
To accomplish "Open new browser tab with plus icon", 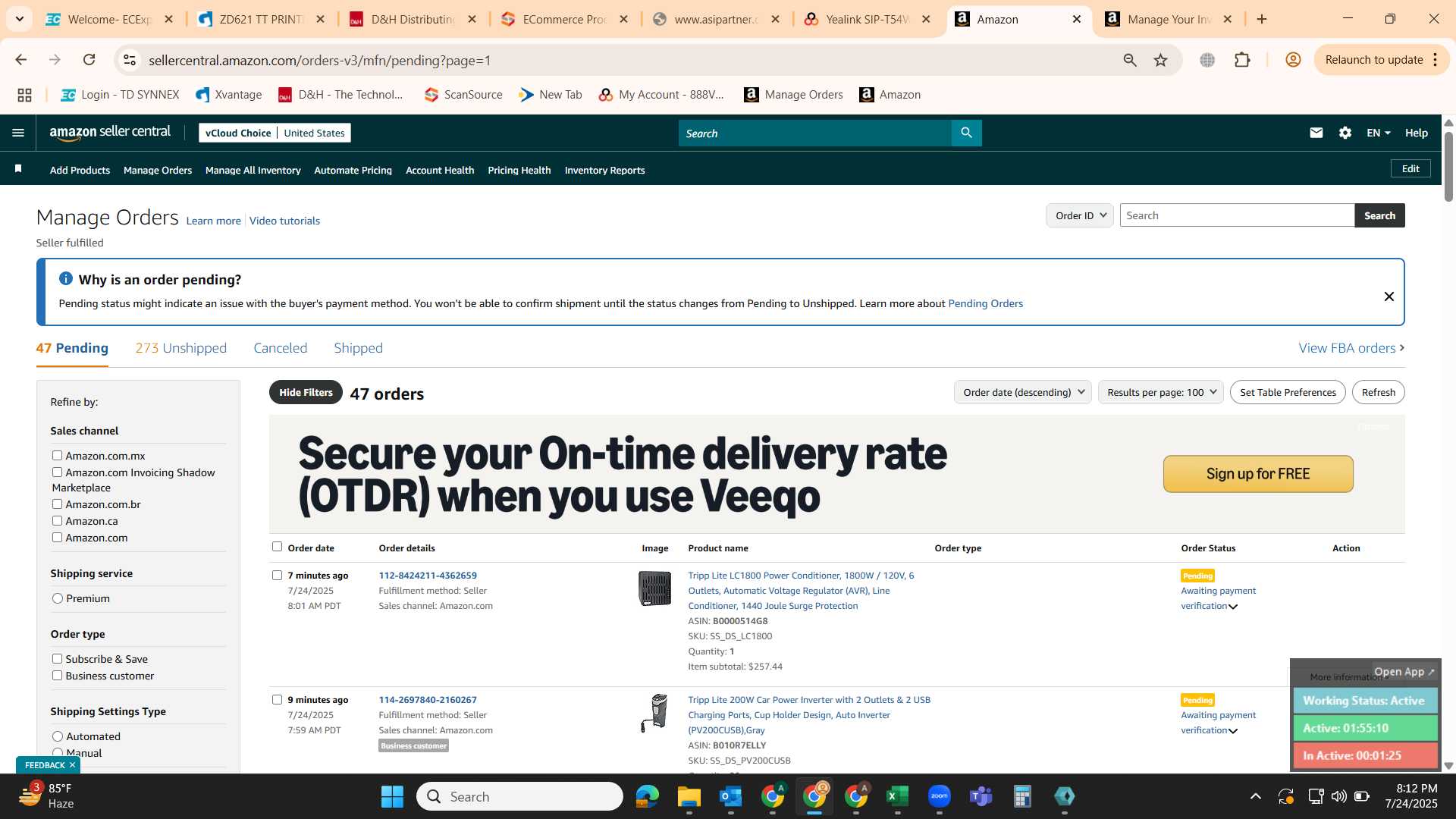I will click(1262, 19).
